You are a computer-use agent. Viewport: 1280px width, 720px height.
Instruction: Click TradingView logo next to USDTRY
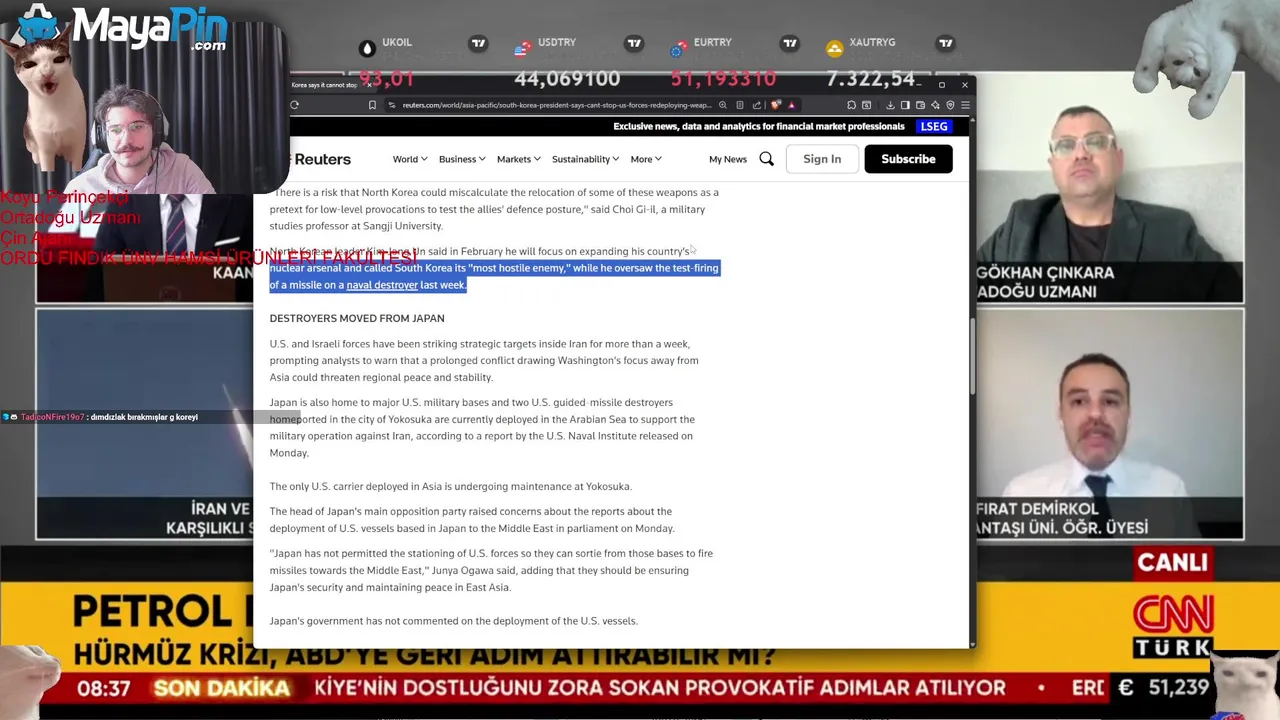[x=634, y=43]
